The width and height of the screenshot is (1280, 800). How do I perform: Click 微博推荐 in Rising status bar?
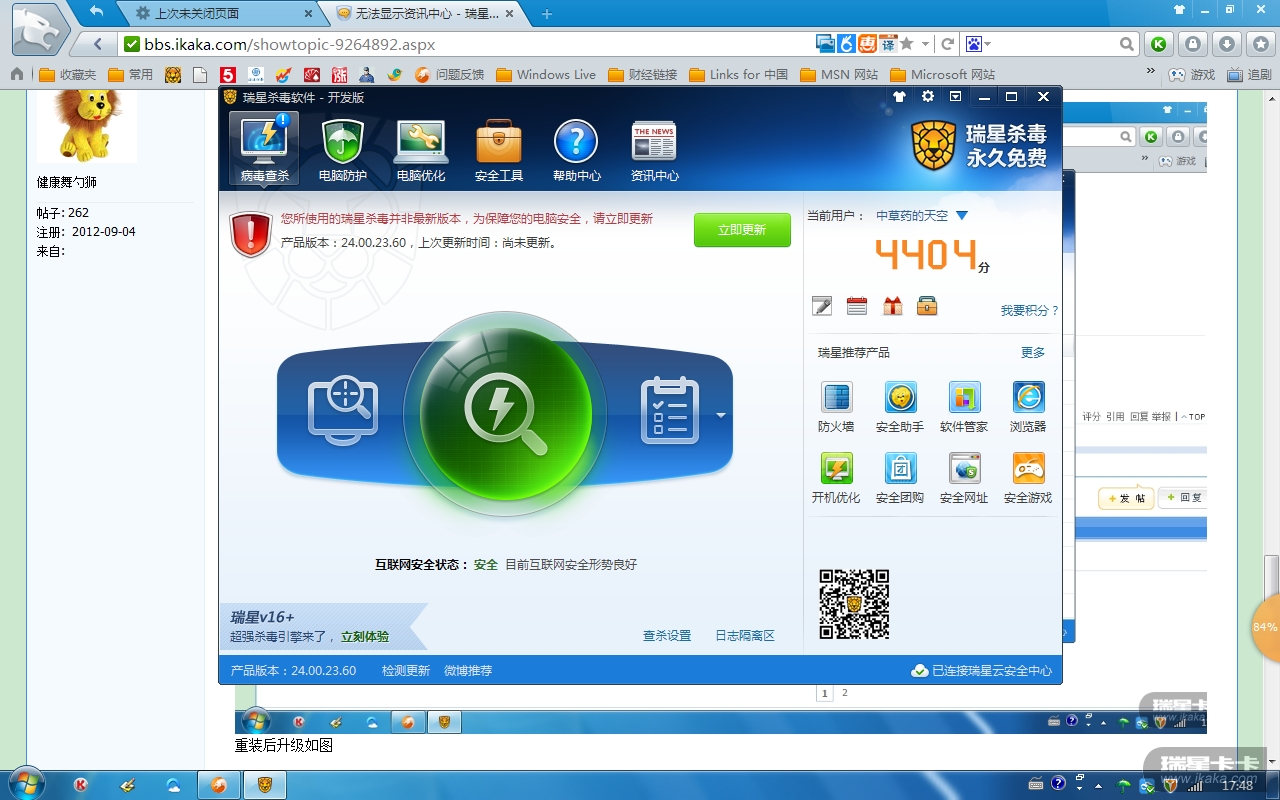click(468, 671)
